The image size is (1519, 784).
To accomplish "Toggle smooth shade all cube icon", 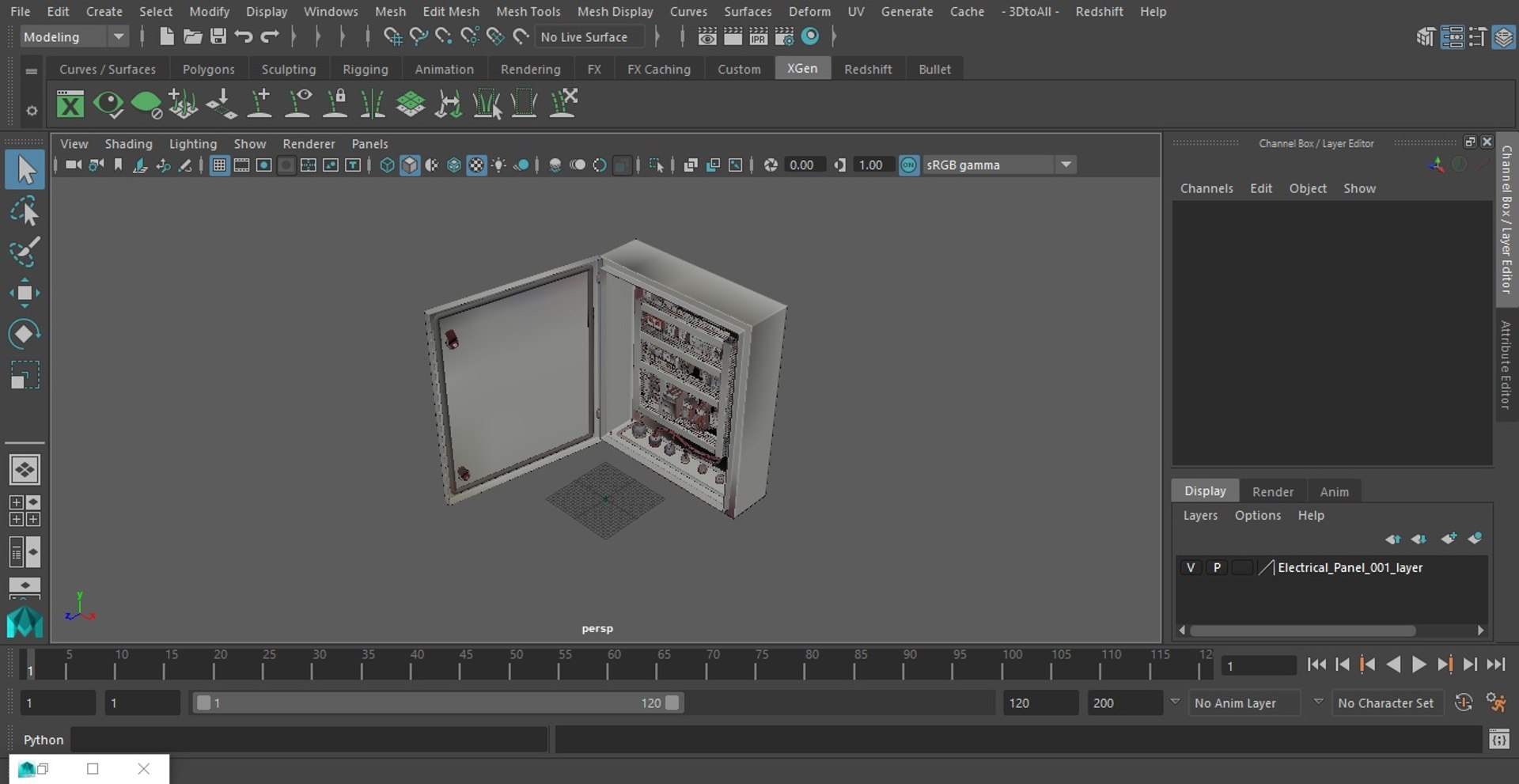I will (x=409, y=165).
